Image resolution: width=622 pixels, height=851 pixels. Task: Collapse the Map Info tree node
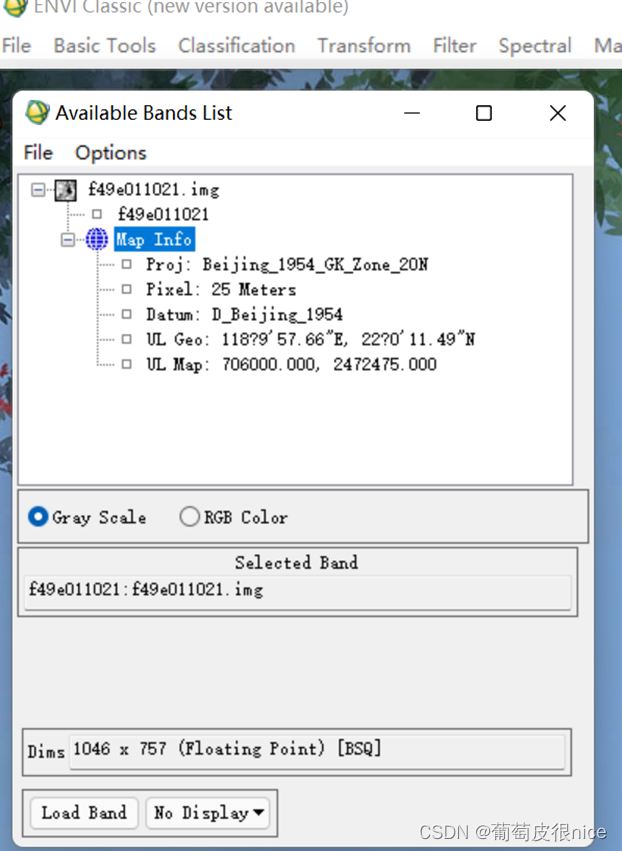68,239
